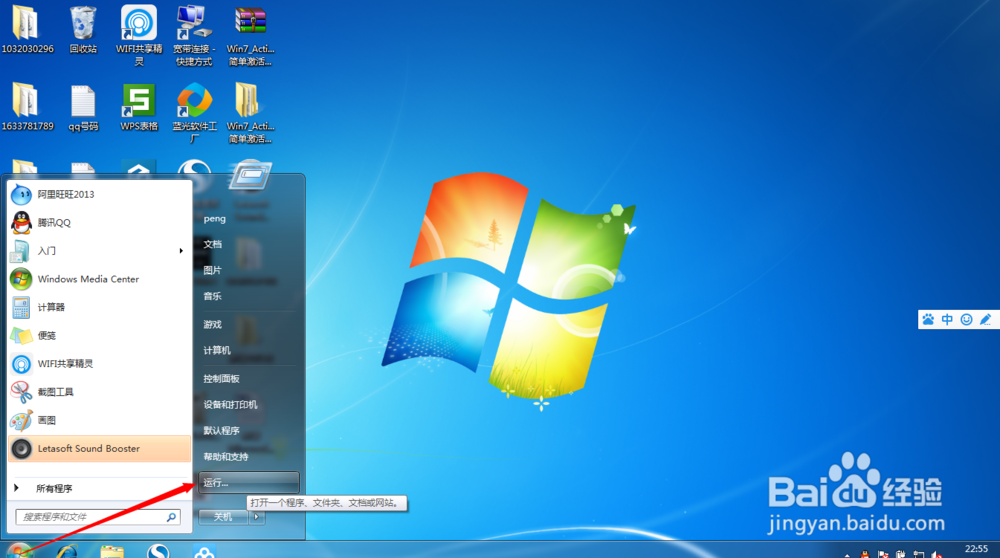Open the 回收站 recycle bin on desktop

click(83, 29)
